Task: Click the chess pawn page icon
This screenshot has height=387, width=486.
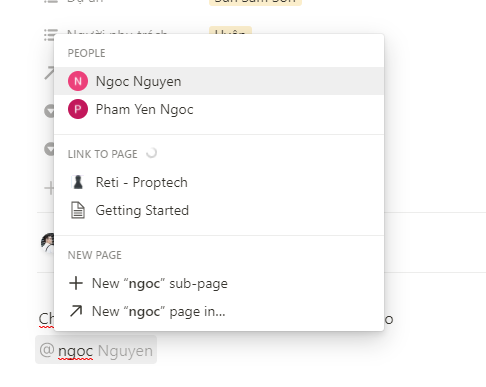Action: click(x=78, y=182)
